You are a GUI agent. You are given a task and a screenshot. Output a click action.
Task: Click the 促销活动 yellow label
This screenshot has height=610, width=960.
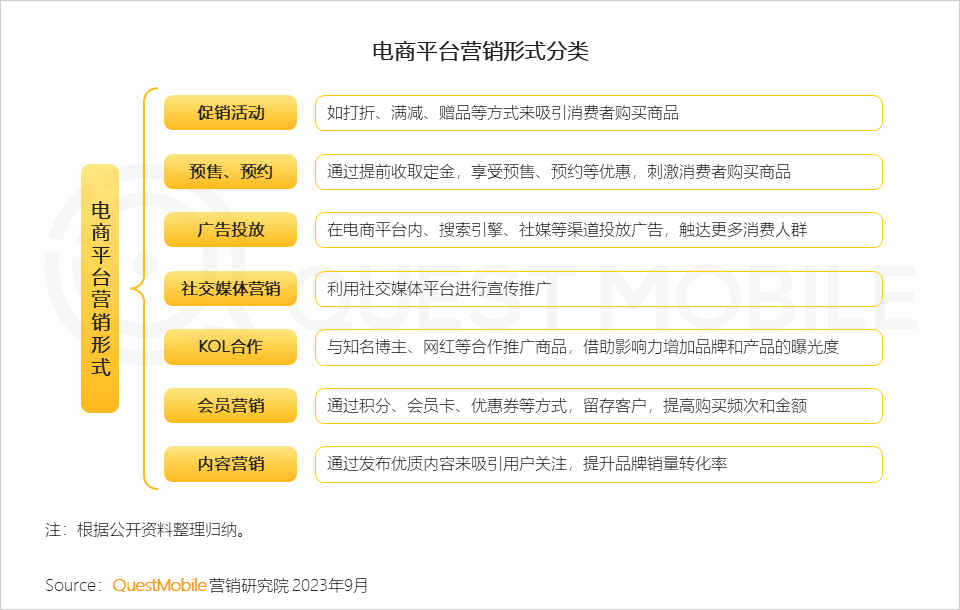(230, 113)
